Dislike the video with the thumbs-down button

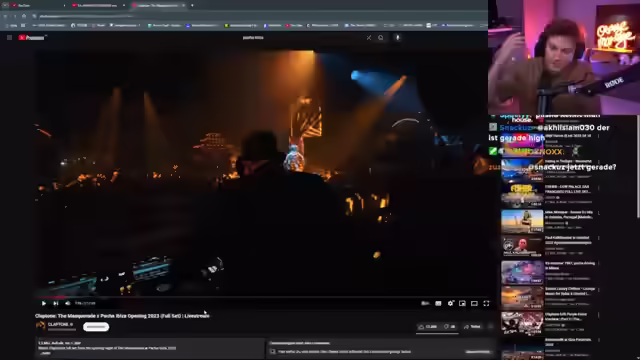pos(449,327)
